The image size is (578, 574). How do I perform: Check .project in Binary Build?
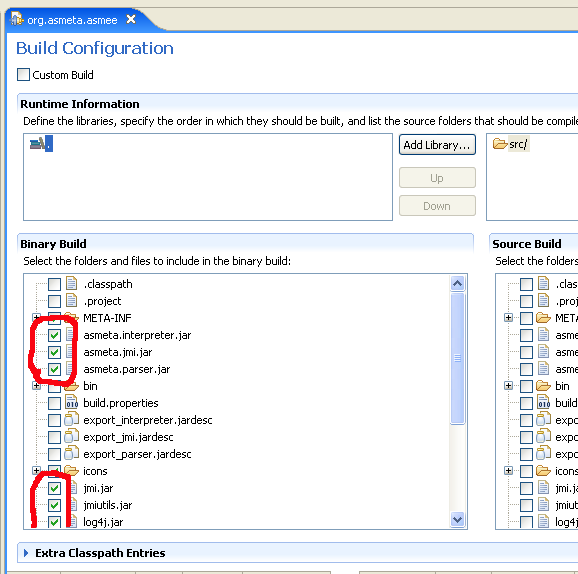55,301
